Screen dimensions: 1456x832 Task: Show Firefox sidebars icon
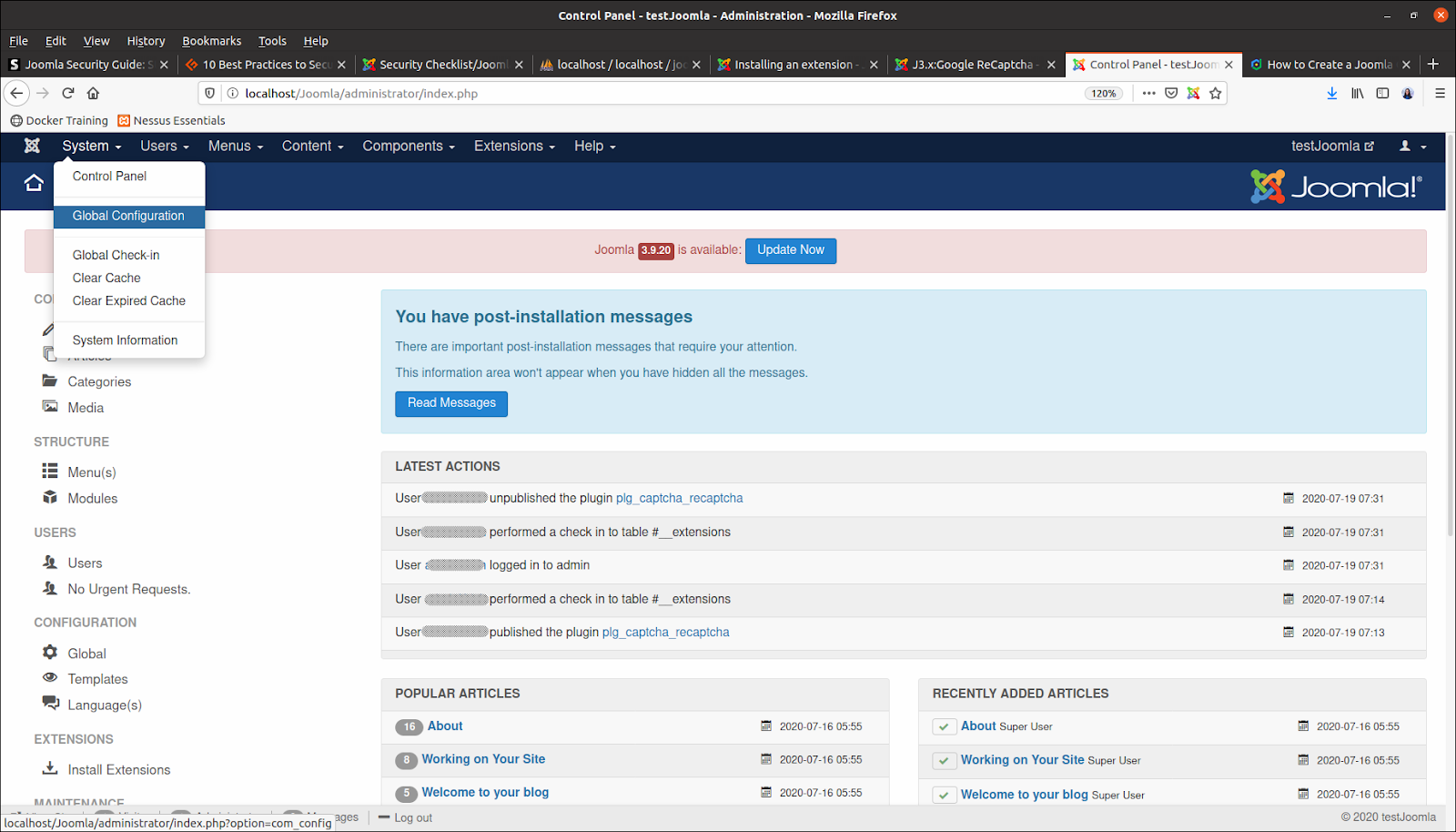[x=1382, y=93]
